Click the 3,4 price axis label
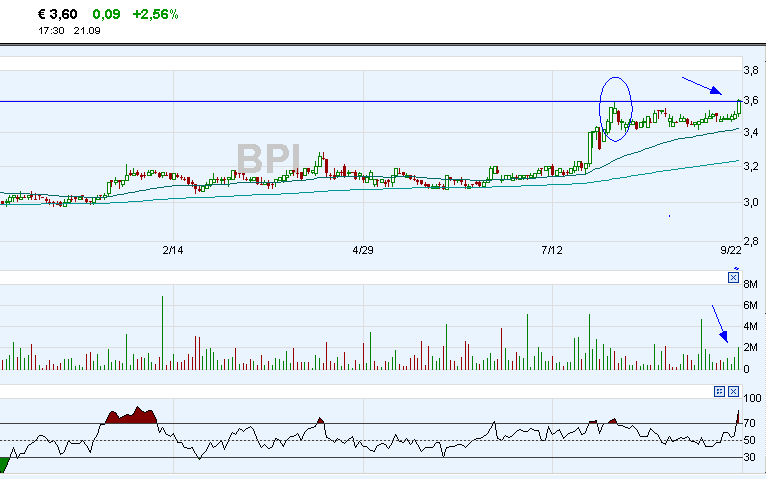Viewport: 766px width, 481px height. (x=751, y=132)
